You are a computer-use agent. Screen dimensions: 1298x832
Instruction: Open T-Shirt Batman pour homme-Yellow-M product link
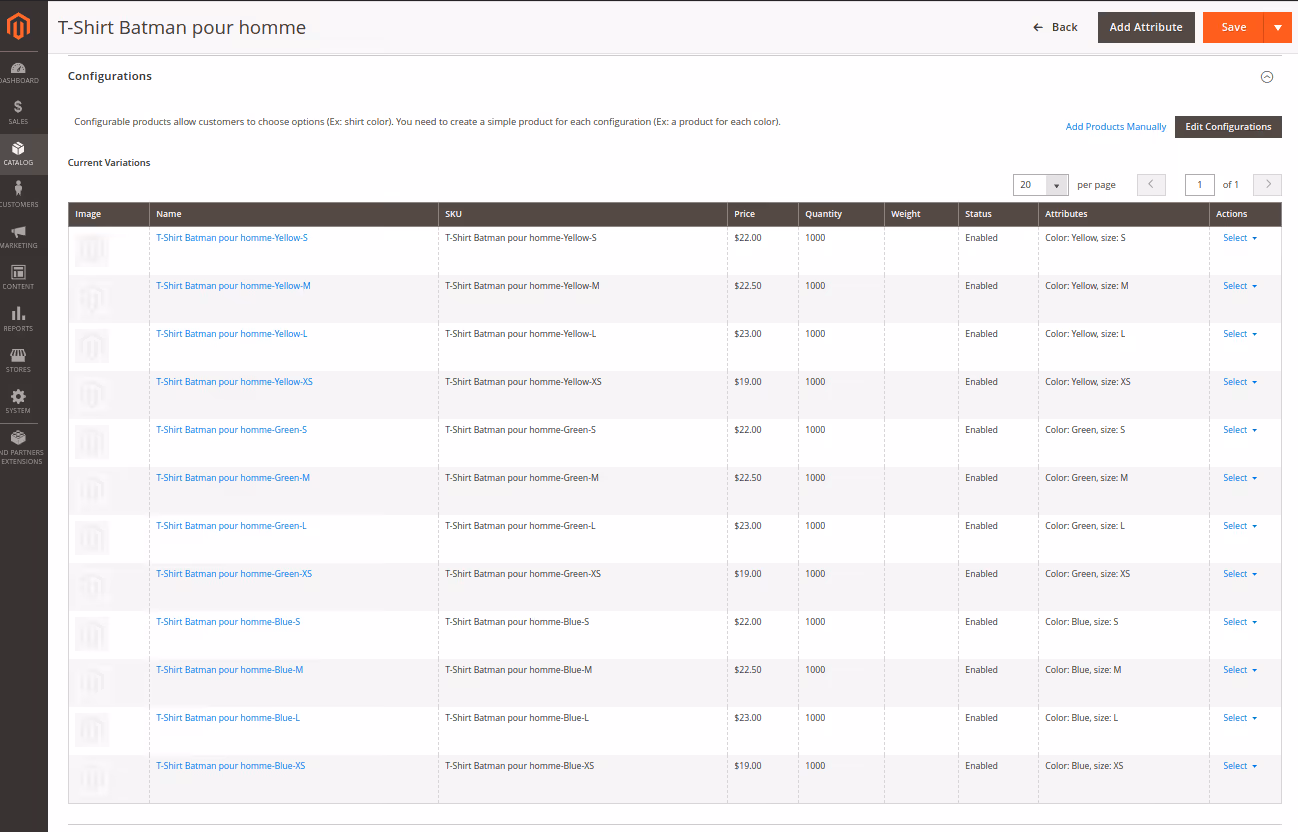tap(233, 286)
